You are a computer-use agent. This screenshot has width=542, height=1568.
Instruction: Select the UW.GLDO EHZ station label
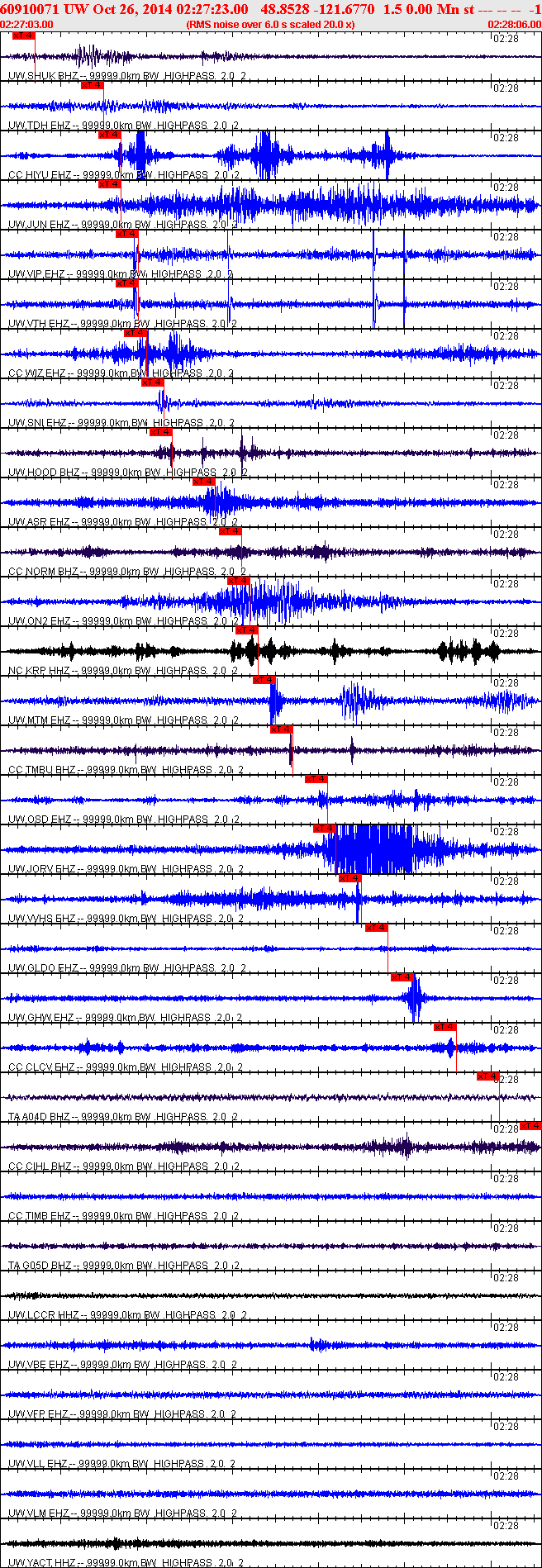pos(45,968)
